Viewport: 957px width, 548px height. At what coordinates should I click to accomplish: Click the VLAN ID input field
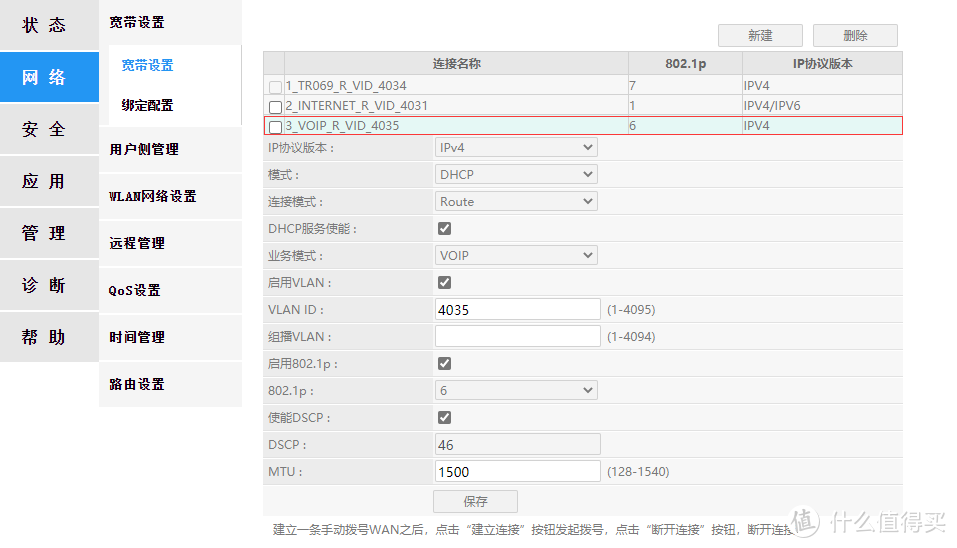[x=518, y=309]
